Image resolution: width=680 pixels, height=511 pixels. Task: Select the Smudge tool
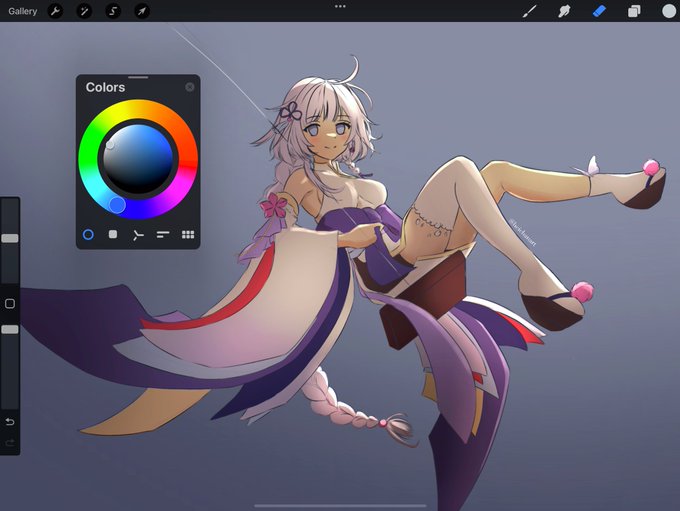(564, 11)
